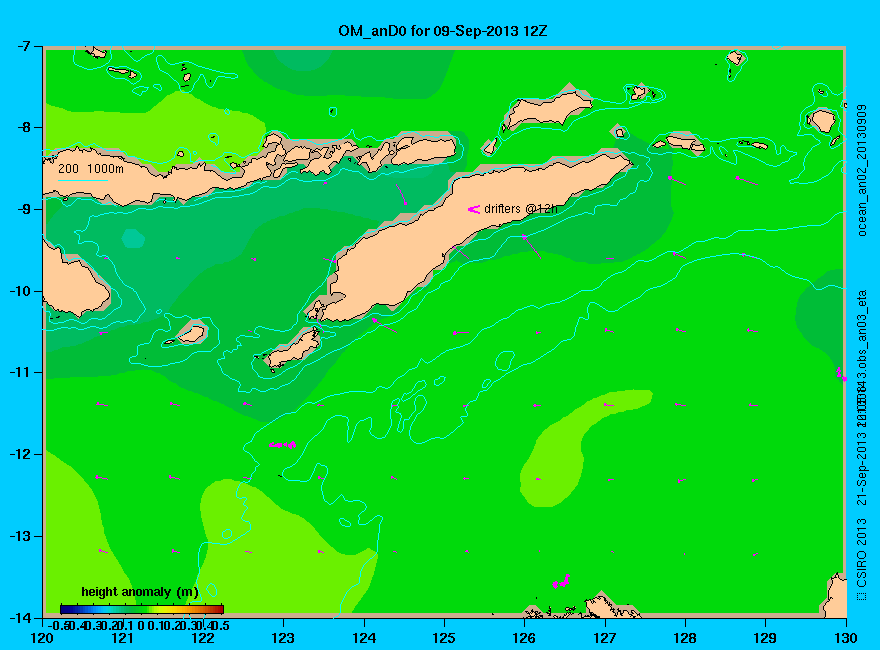This screenshot has height=650, width=880.
Task: Click the vertical 'ocean_an02_20130909' text
Action: point(862,170)
